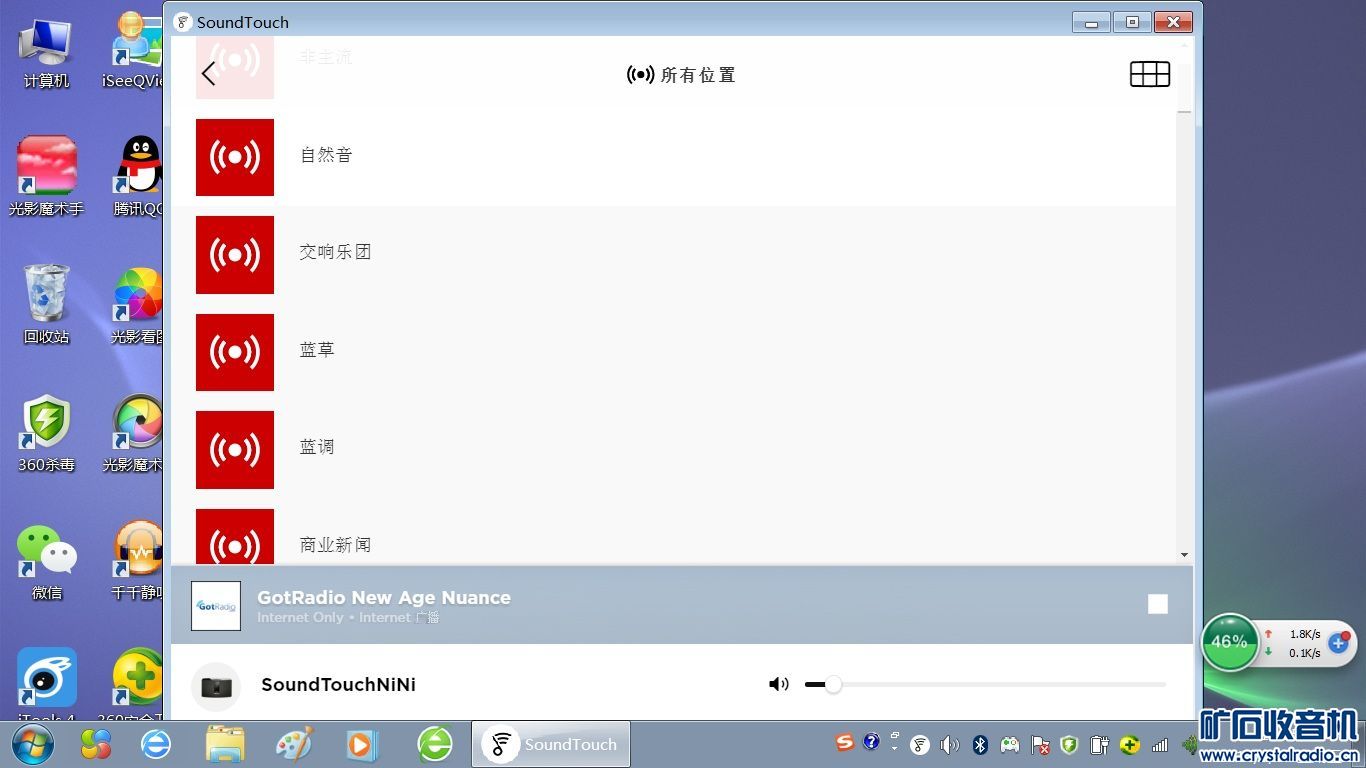Go back using the left arrow
This screenshot has height=768, width=1366.
tap(208, 74)
